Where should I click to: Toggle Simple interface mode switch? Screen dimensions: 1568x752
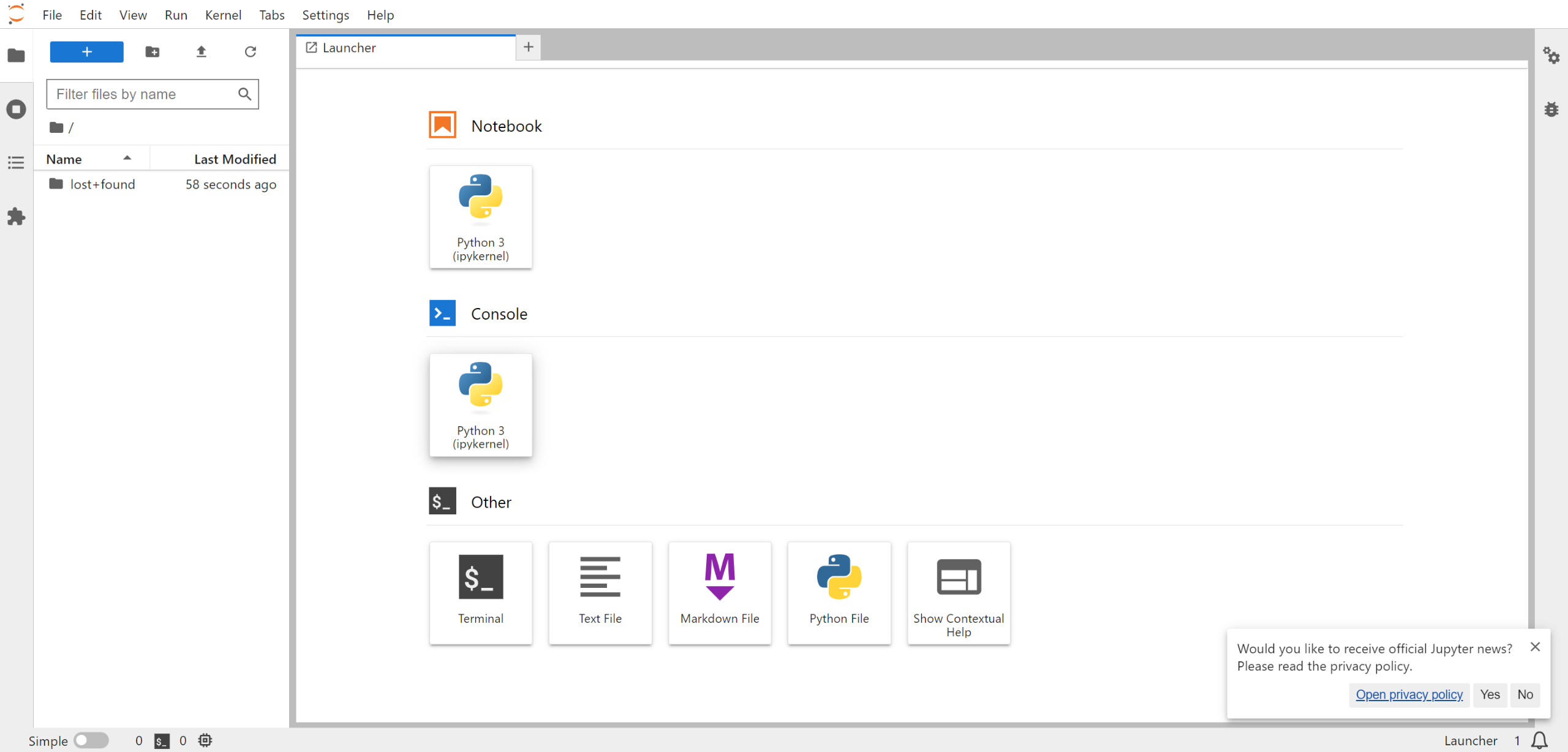(x=91, y=740)
